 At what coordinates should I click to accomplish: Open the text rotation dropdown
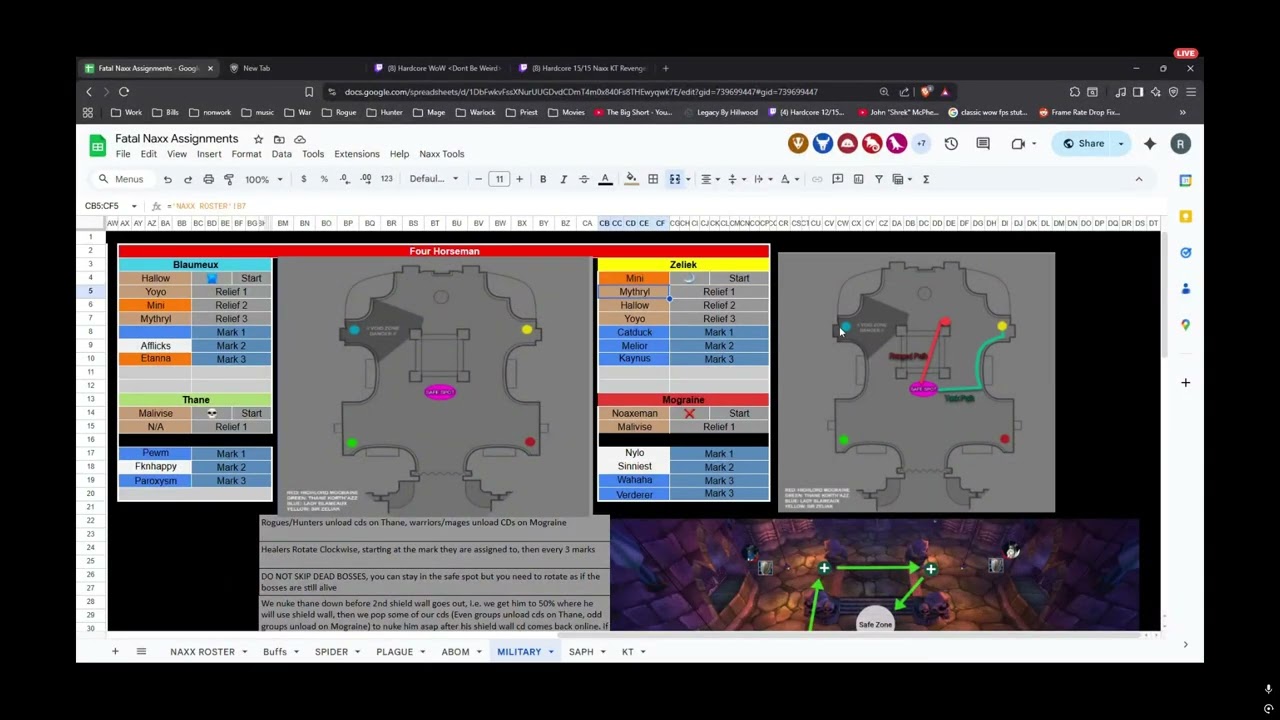tap(788, 179)
